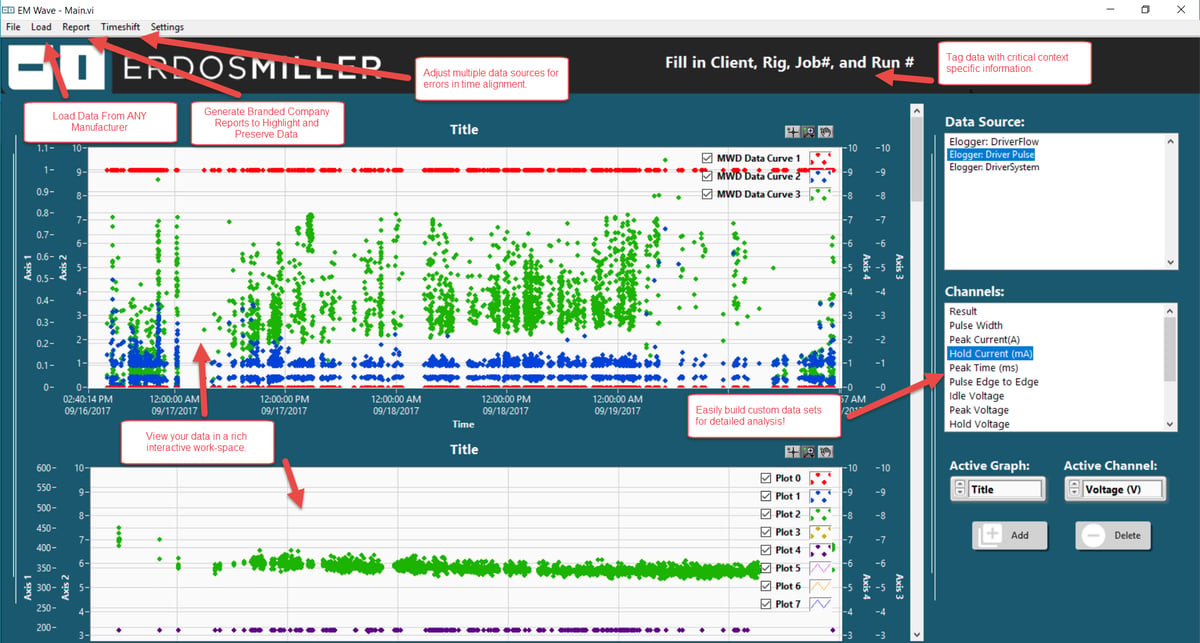
Task: Uncheck MWD Data Curve 3 visibility
Action: pos(708,194)
